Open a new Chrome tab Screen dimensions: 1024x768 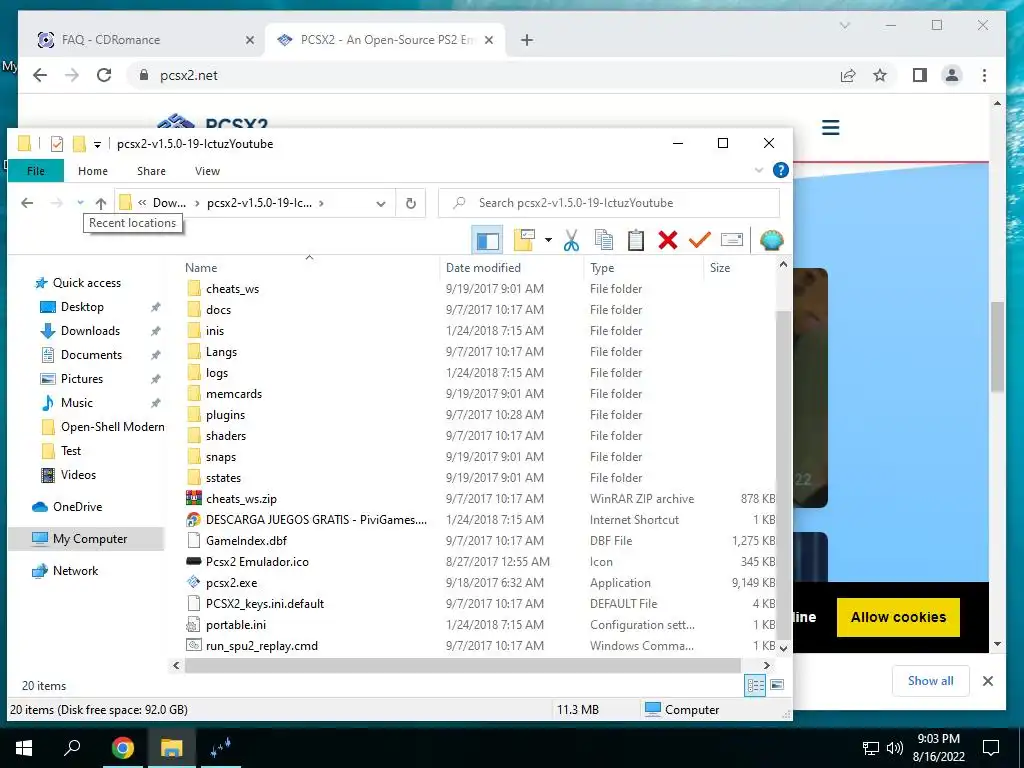tap(526, 40)
